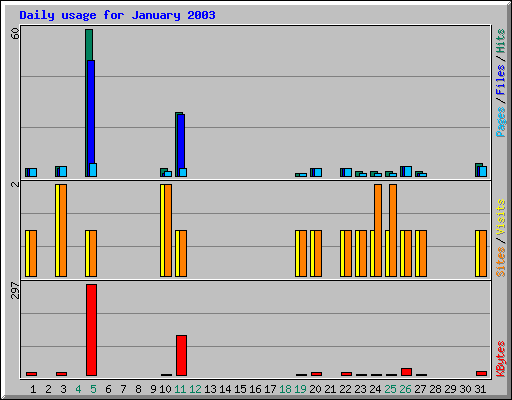This screenshot has height=400, width=512.
Task: Click the blue 'Files' legend label
Action: 500,80
